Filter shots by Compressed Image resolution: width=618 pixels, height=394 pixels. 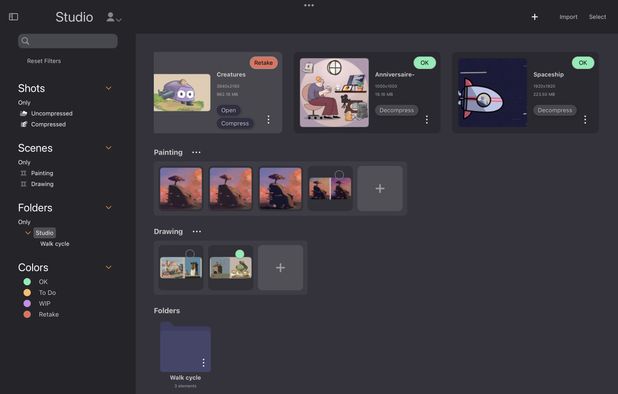[x=43, y=125]
